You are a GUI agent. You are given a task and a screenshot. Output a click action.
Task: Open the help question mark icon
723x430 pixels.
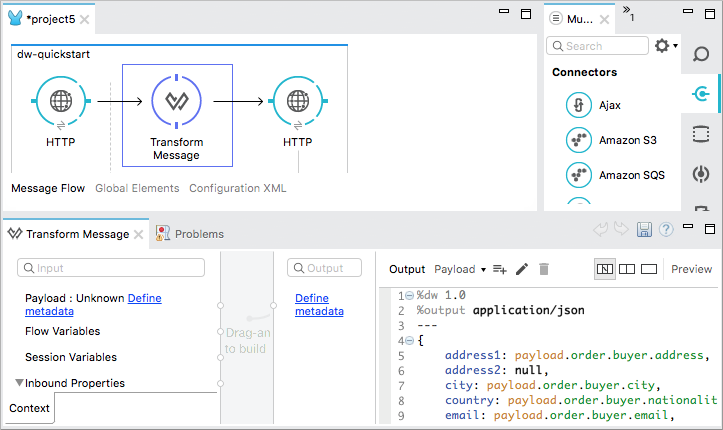pyautogui.click(x=665, y=231)
